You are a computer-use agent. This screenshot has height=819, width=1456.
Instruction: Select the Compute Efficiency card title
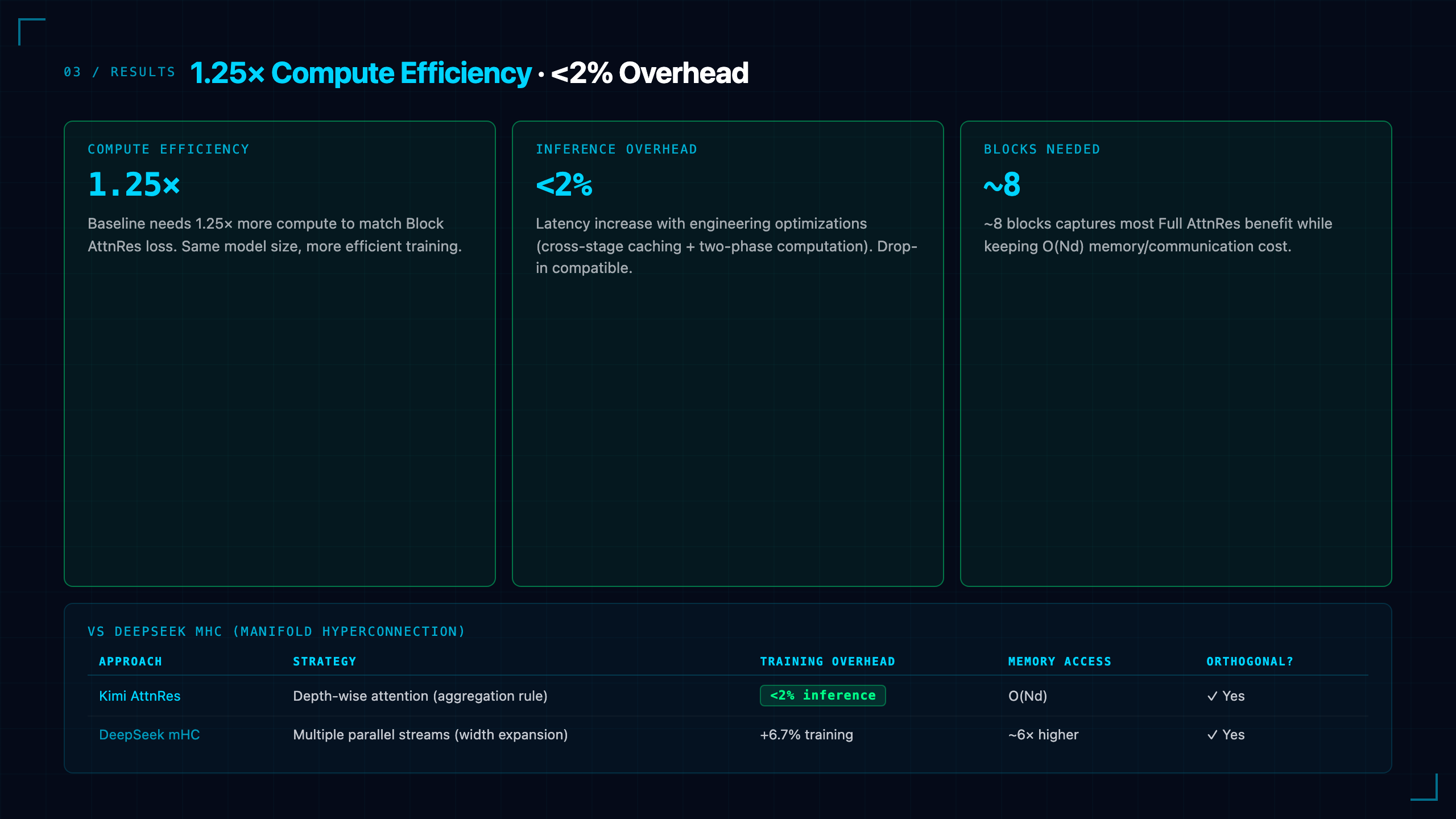(168, 149)
